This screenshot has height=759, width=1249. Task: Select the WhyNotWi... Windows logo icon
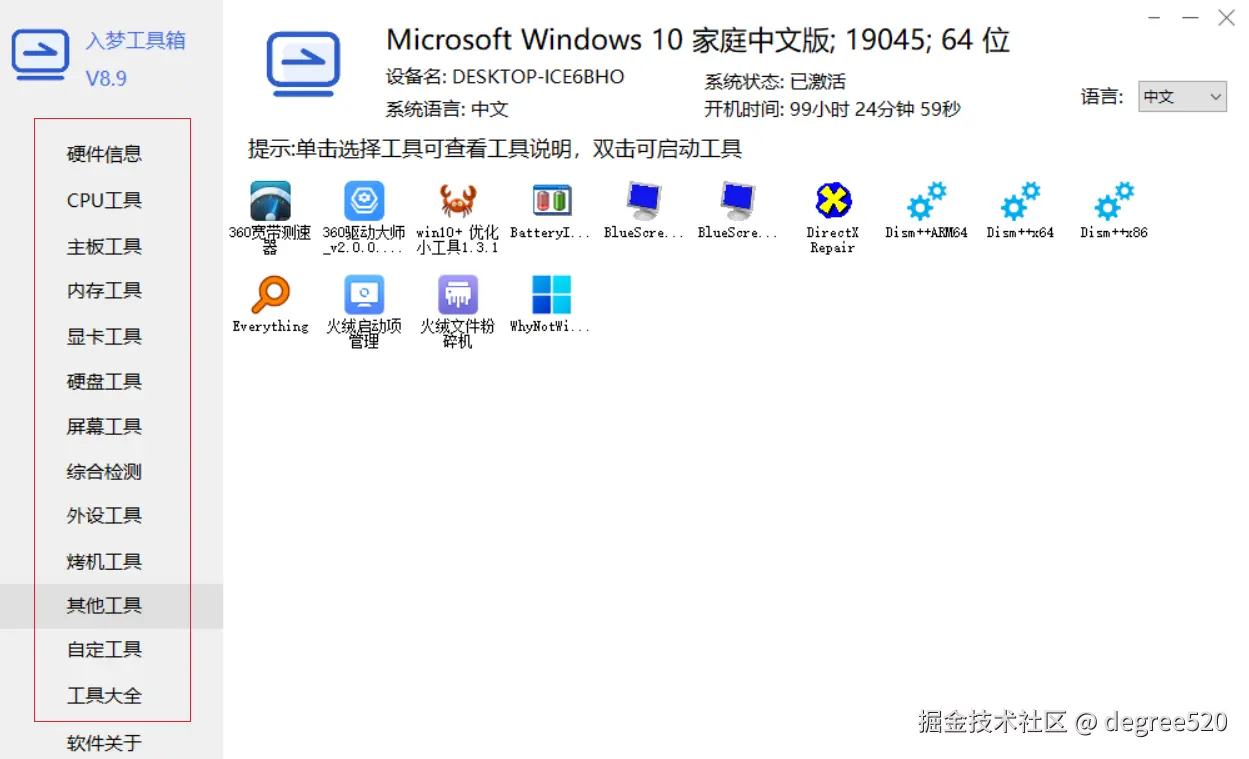coord(552,295)
